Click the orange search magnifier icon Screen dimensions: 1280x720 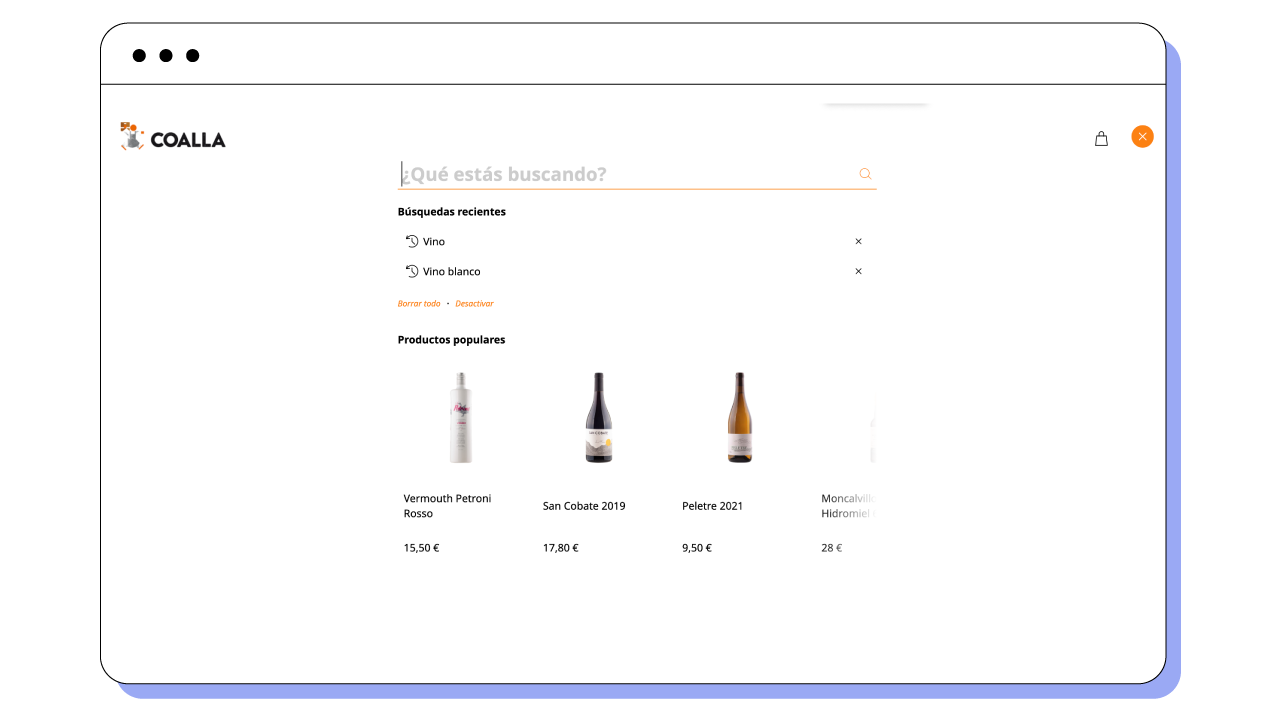[865, 174]
